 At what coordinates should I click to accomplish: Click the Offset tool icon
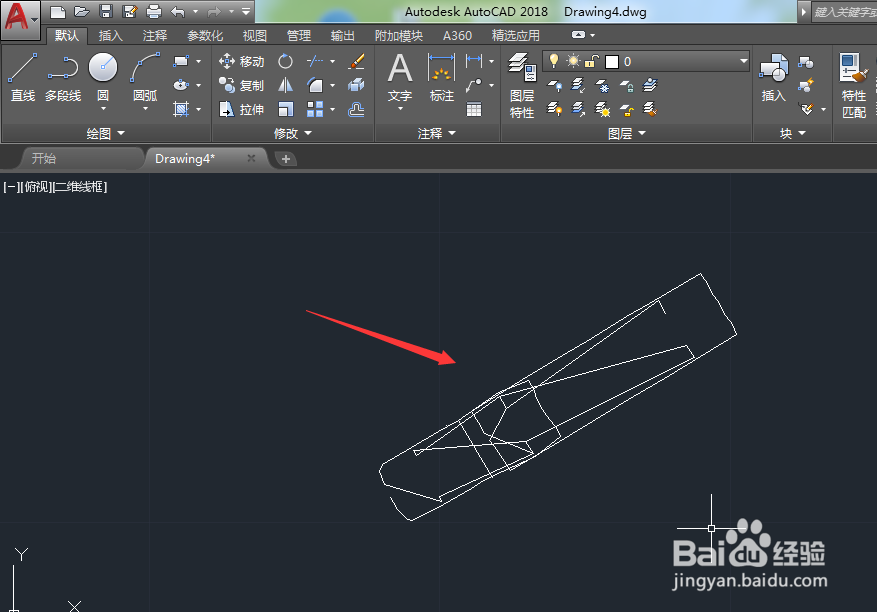click(356, 109)
